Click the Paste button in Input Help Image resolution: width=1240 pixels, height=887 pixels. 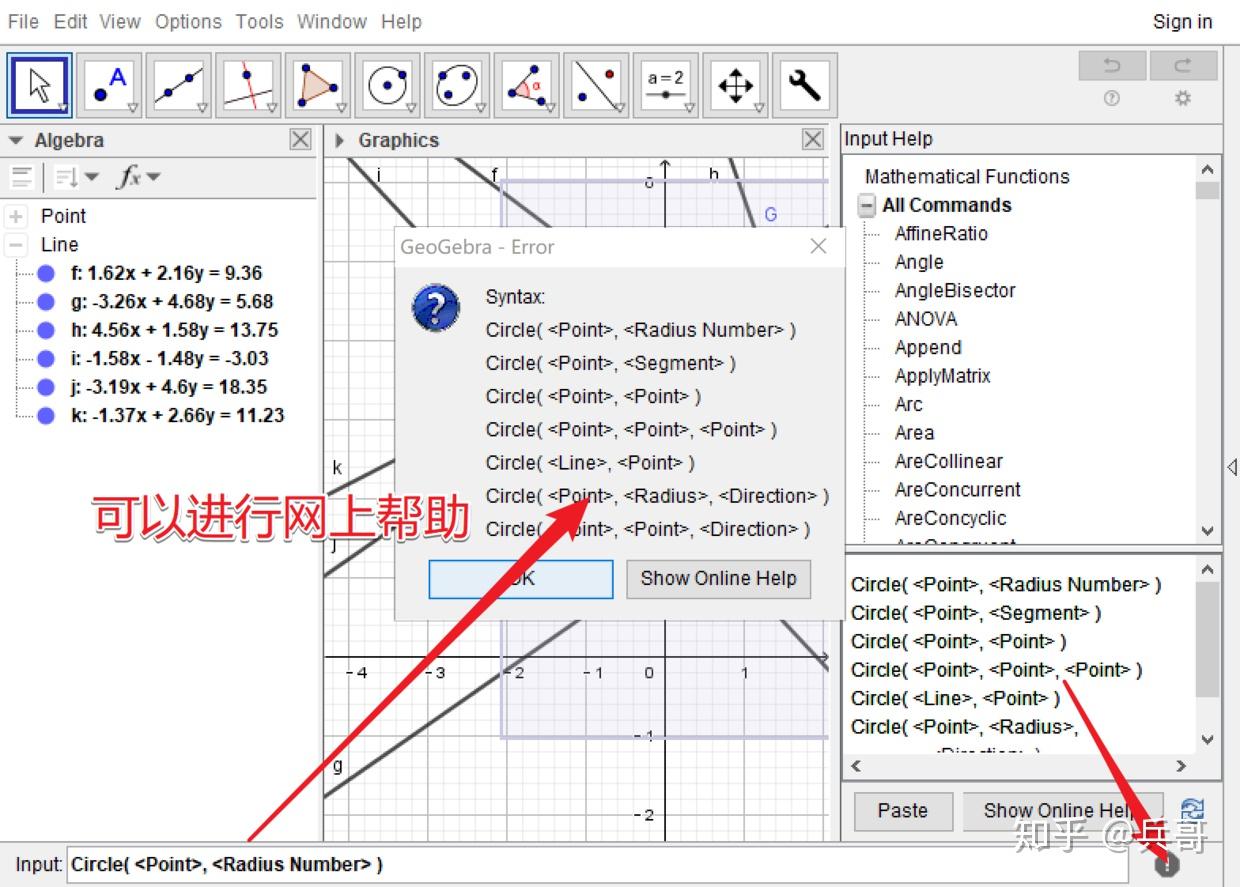902,811
